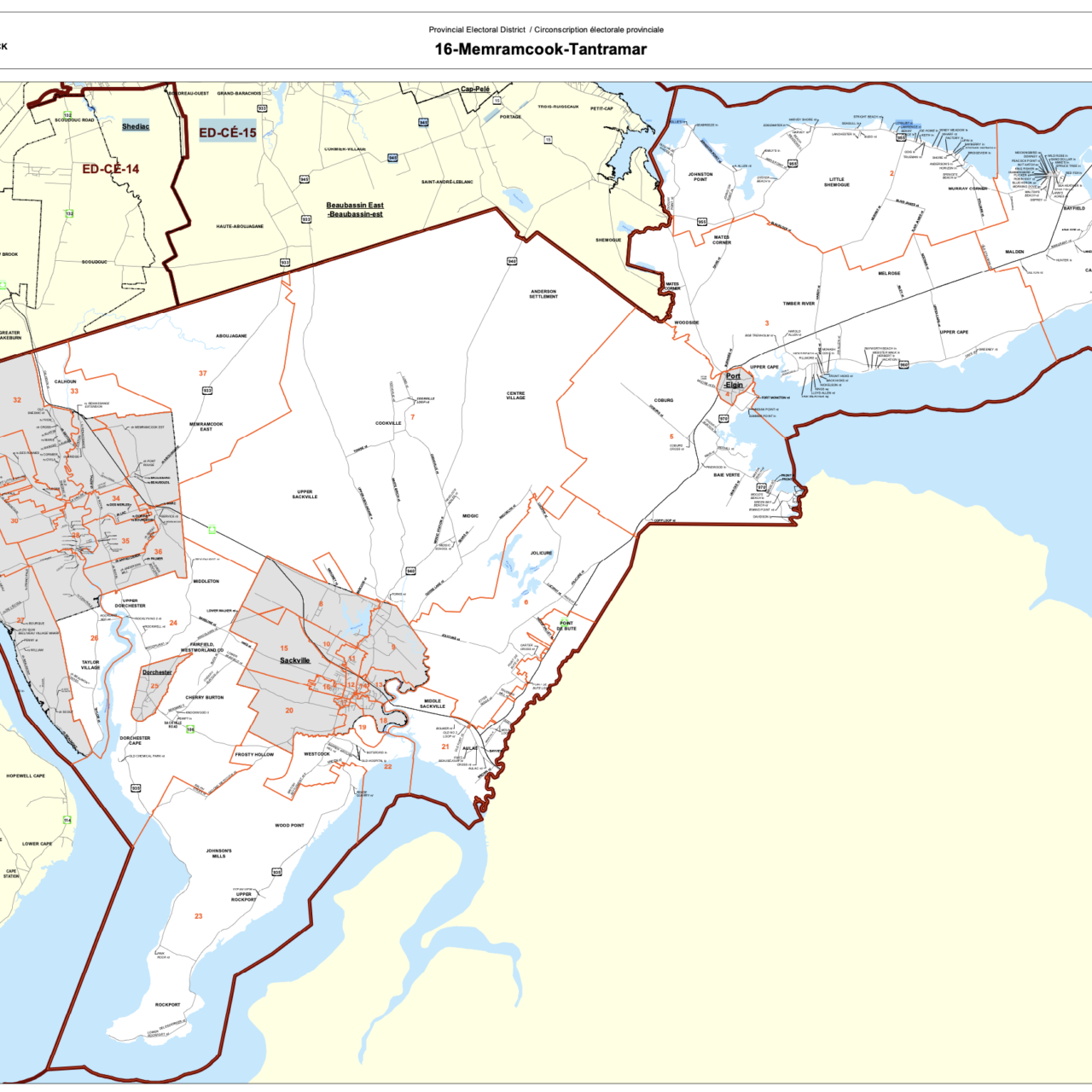
Task: Click the JOHNSON'S MILLS label
Action: (218, 853)
